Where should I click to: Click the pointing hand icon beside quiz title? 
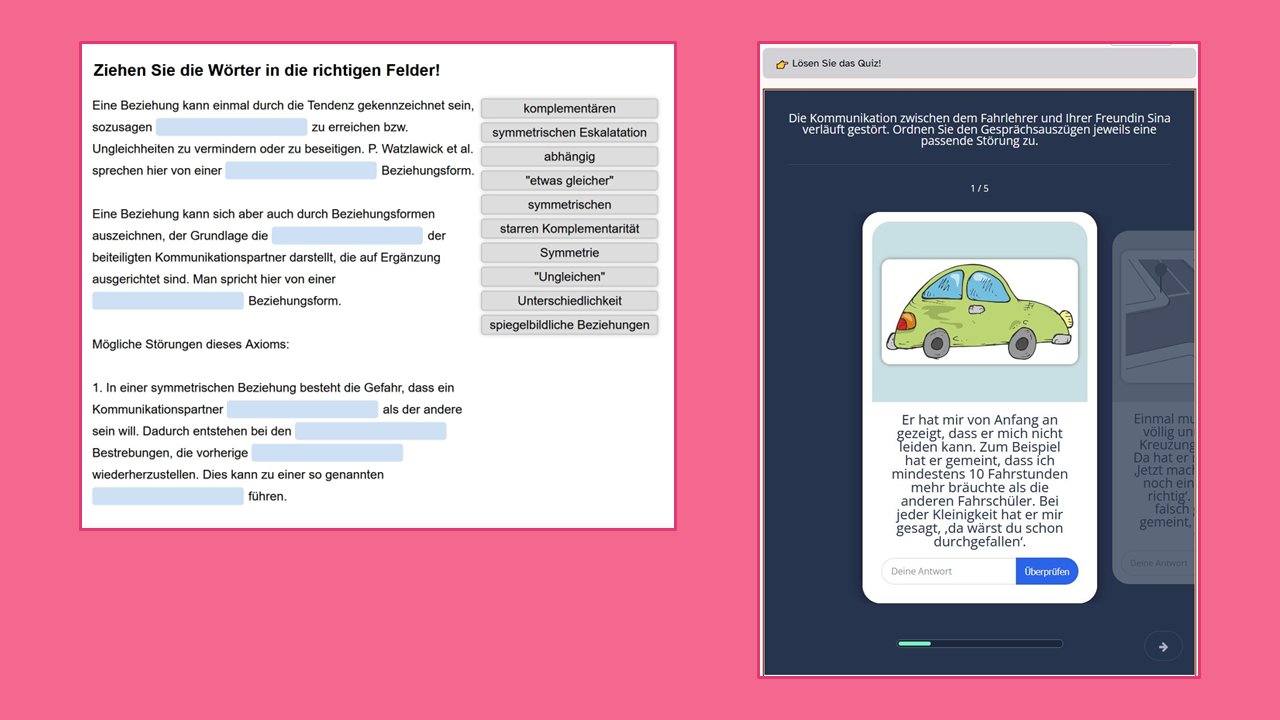pos(782,64)
